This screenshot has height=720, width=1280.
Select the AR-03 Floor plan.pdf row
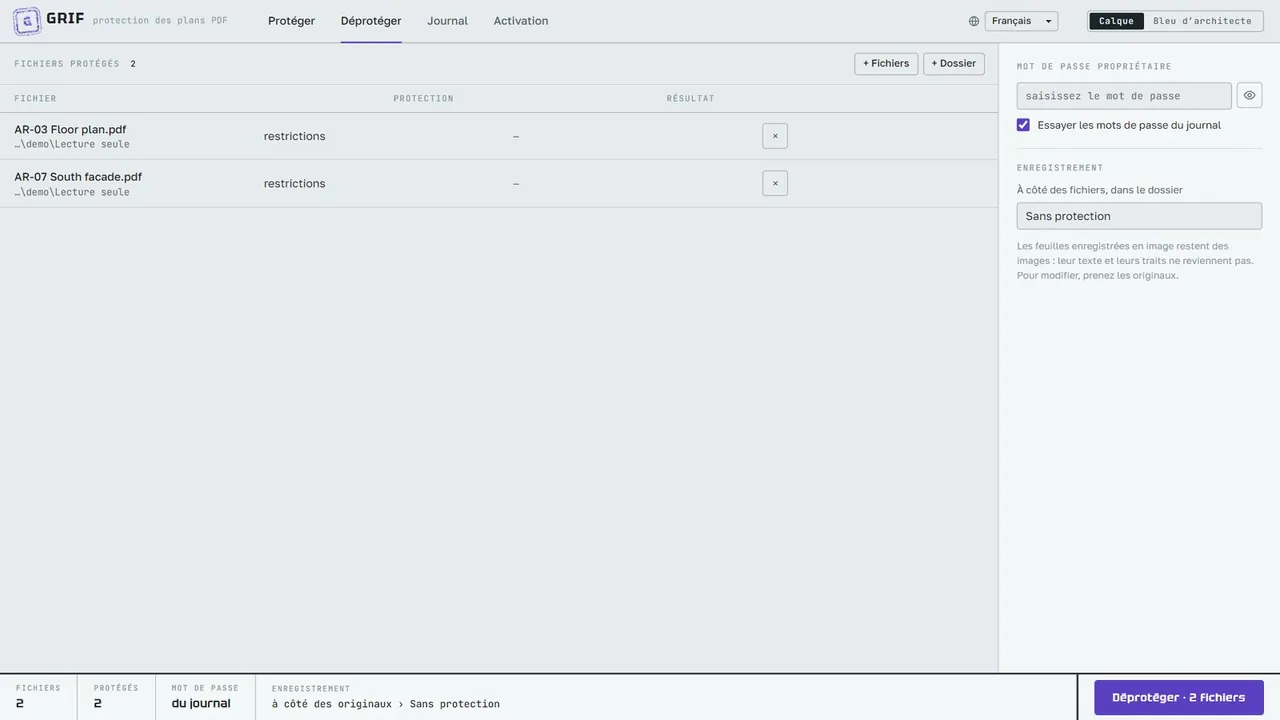[x=499, y=136]
